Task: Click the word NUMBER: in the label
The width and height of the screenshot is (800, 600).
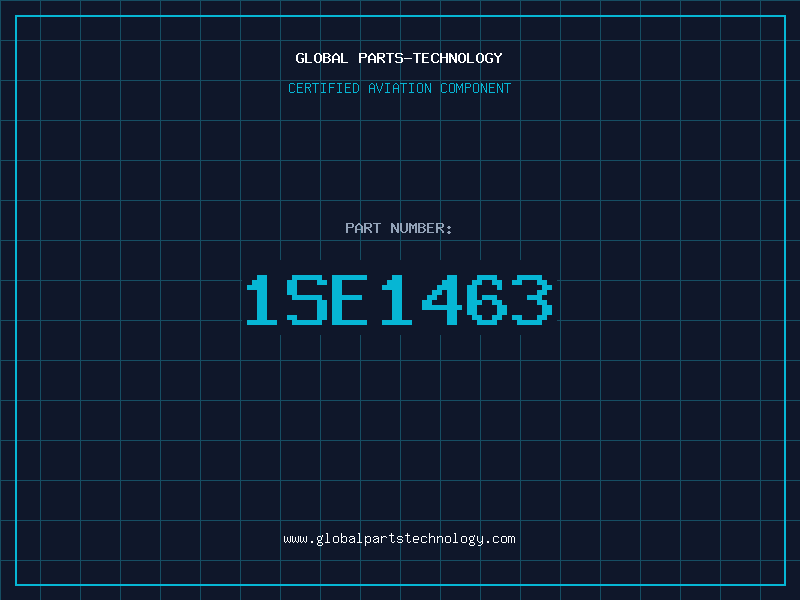Action: coord(420,228)
